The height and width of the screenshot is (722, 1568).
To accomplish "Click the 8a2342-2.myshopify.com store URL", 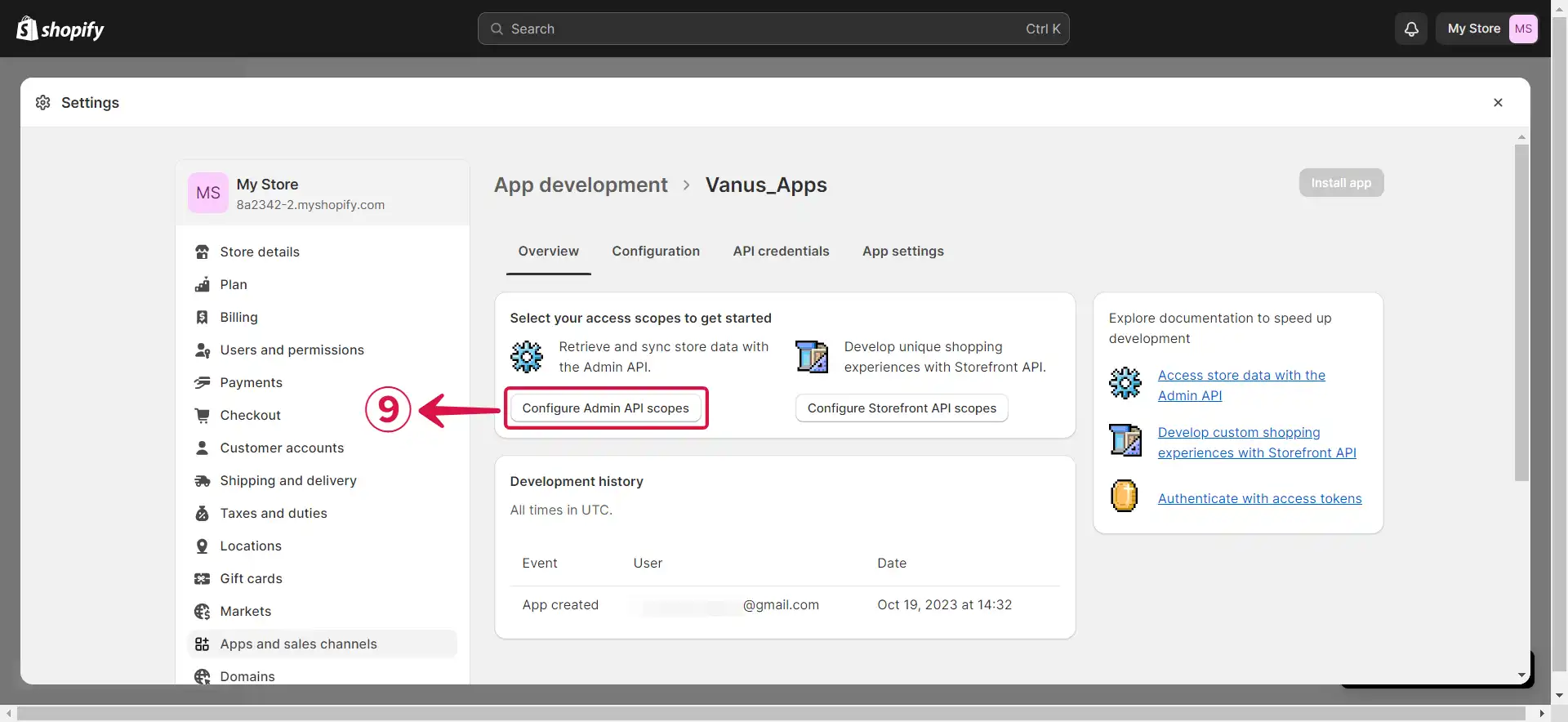I will (x=310, y=205).
